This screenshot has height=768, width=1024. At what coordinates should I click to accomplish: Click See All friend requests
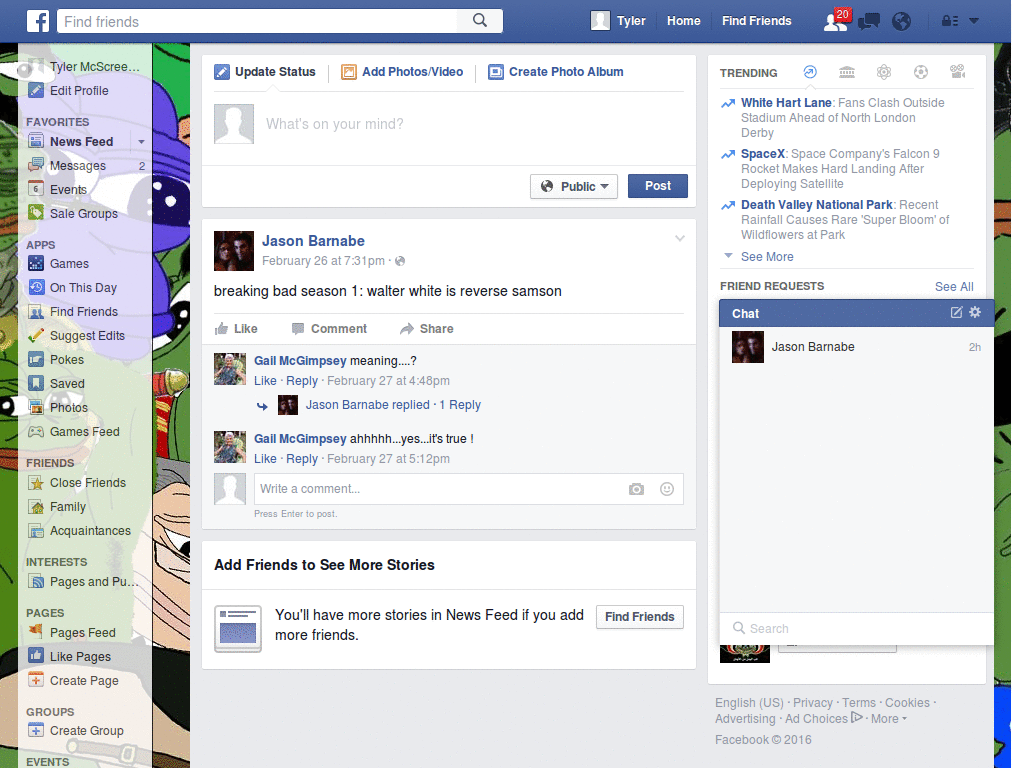pos(954,286)
